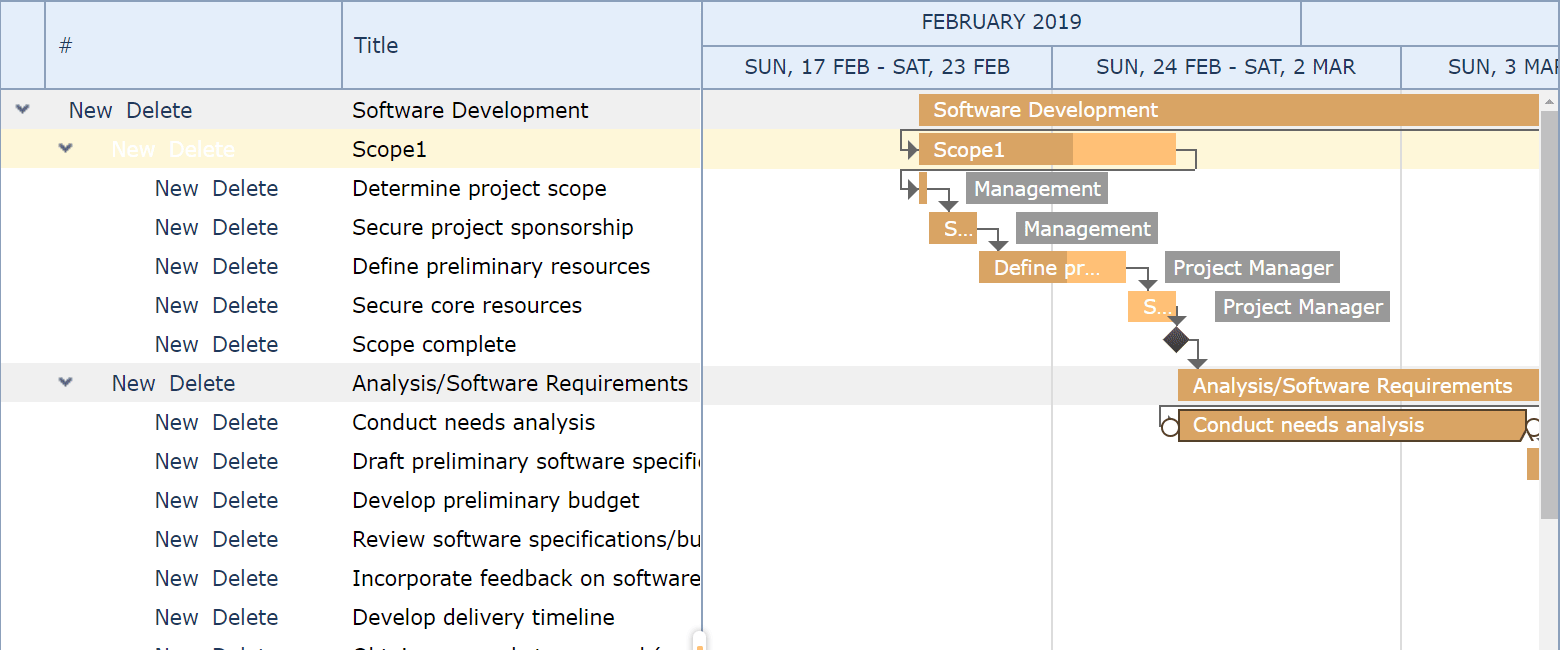
Task: Click the Project Manager label on the chart
Action: (1252, 267)
